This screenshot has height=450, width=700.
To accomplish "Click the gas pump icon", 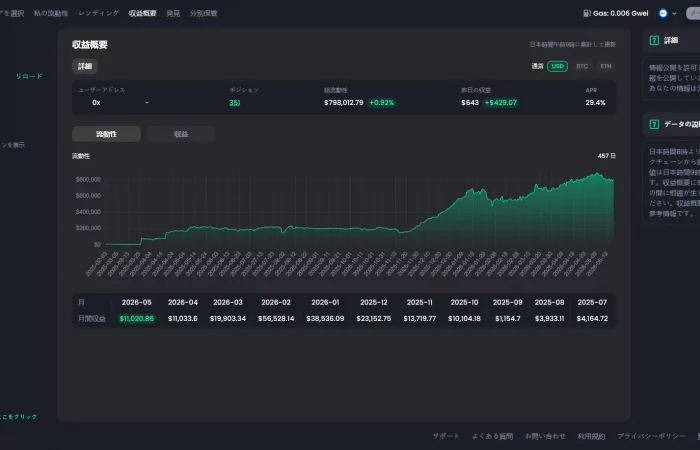I will (x=587, y=13).
